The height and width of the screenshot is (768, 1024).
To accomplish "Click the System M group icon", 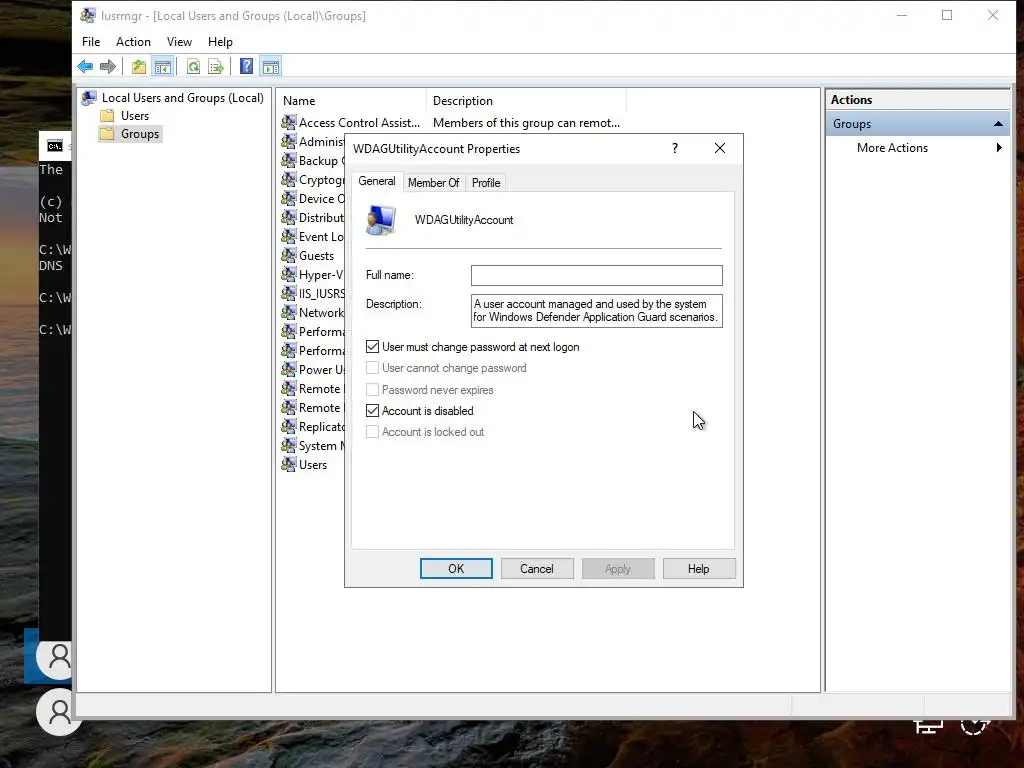I will (x=289, y=445).
